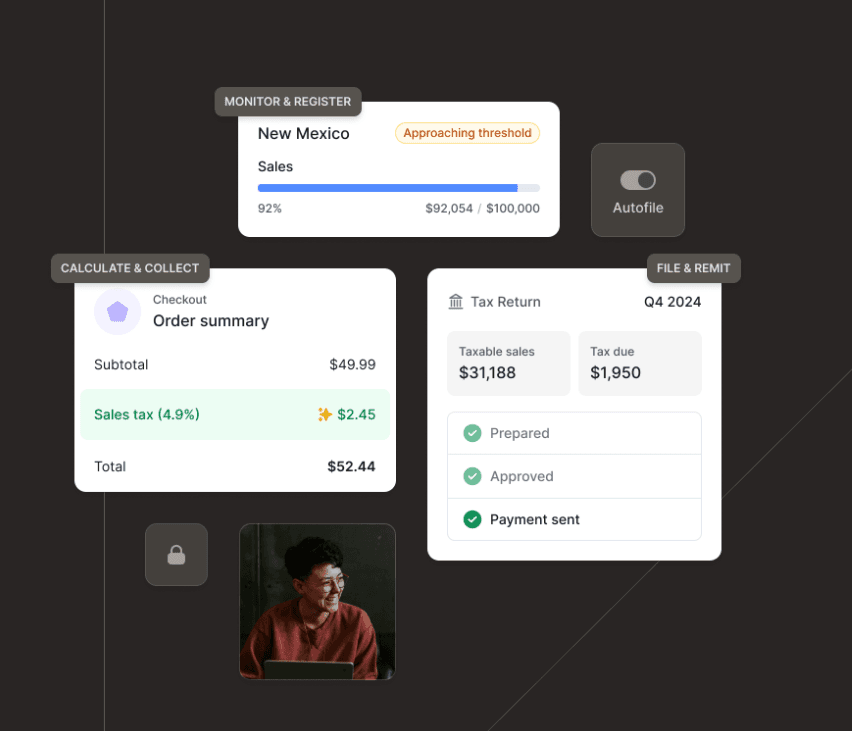The width and height of the screenshot is (852, 731).
Task: Toggle the Autofile switch
Action: tap(637, 180)
